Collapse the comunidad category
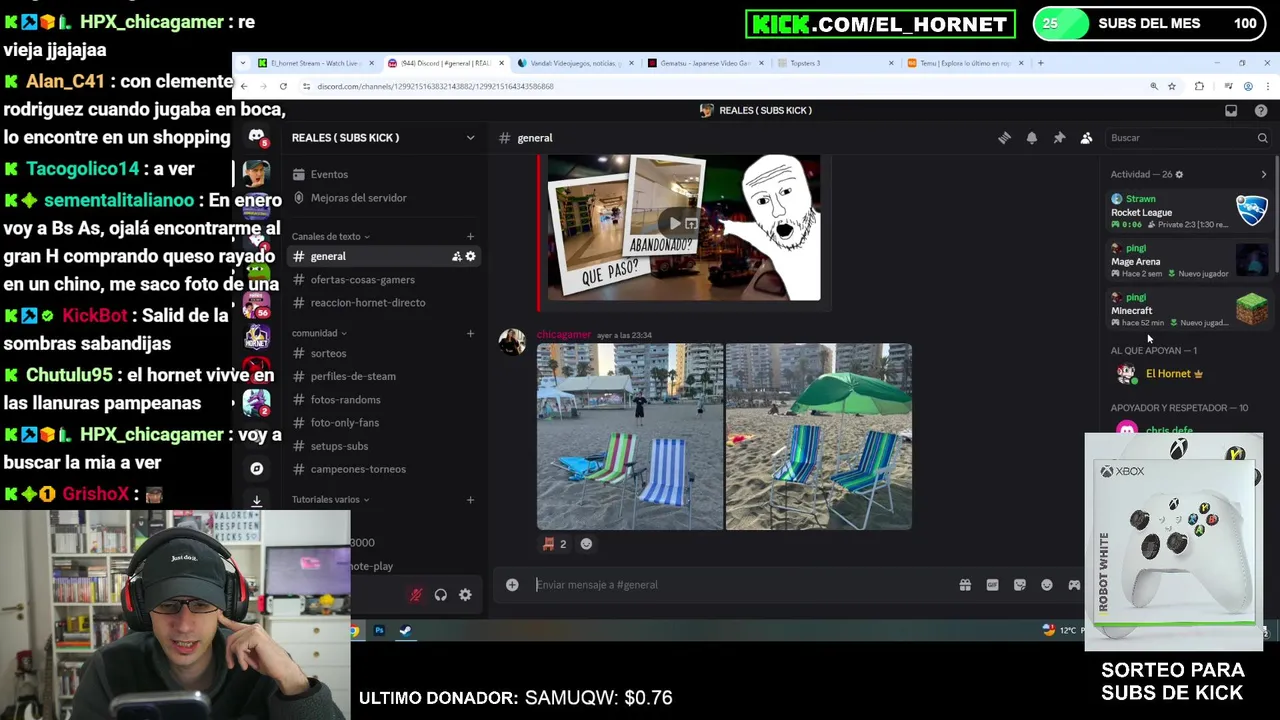Image resolution: width=1280 pixels, height=720 pixels. tap(319, 333)
